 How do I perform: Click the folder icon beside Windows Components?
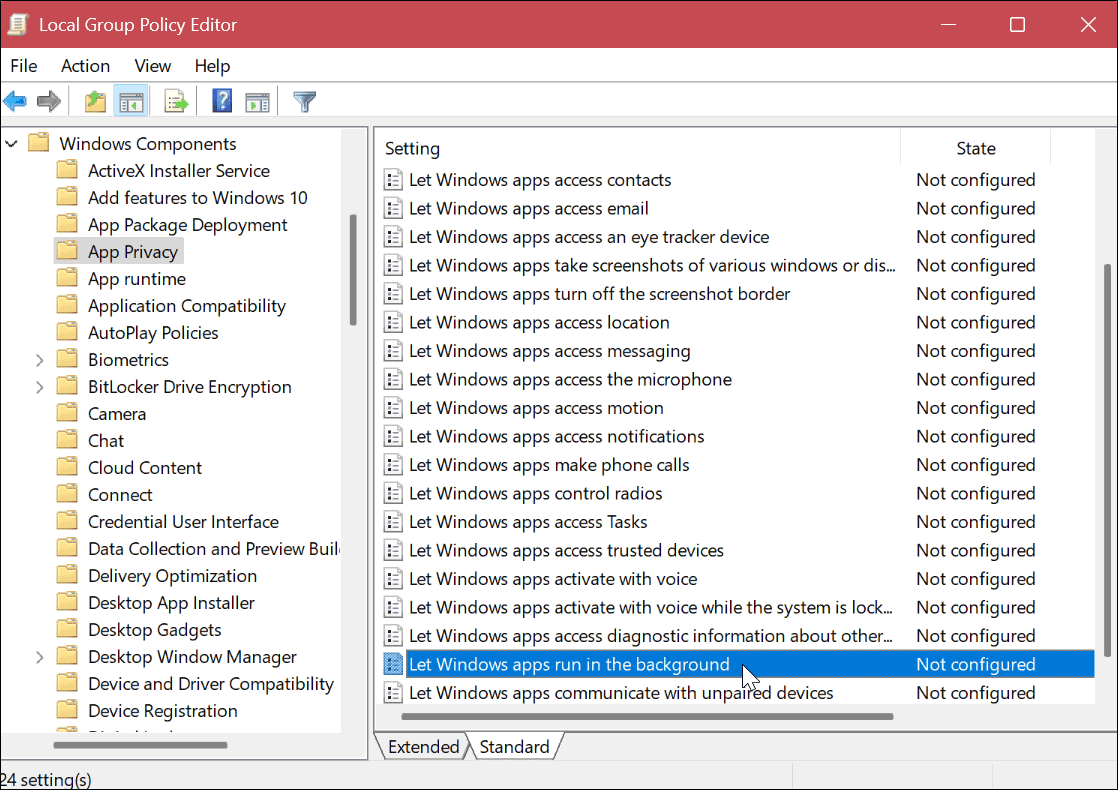39,143
